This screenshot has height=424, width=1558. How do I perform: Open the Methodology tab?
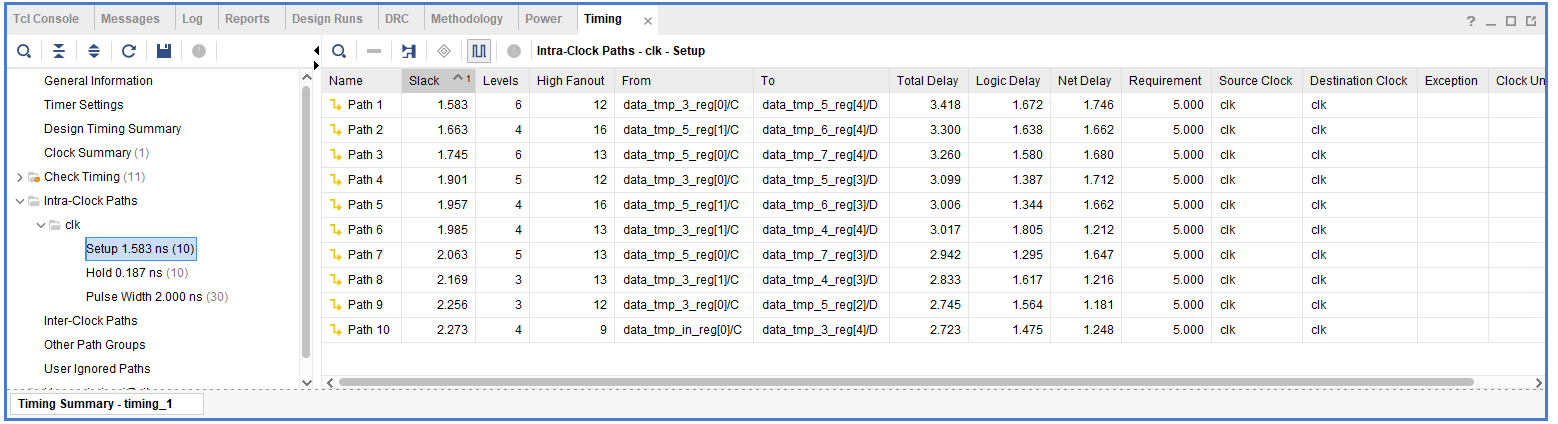click(x=467, y=19)
